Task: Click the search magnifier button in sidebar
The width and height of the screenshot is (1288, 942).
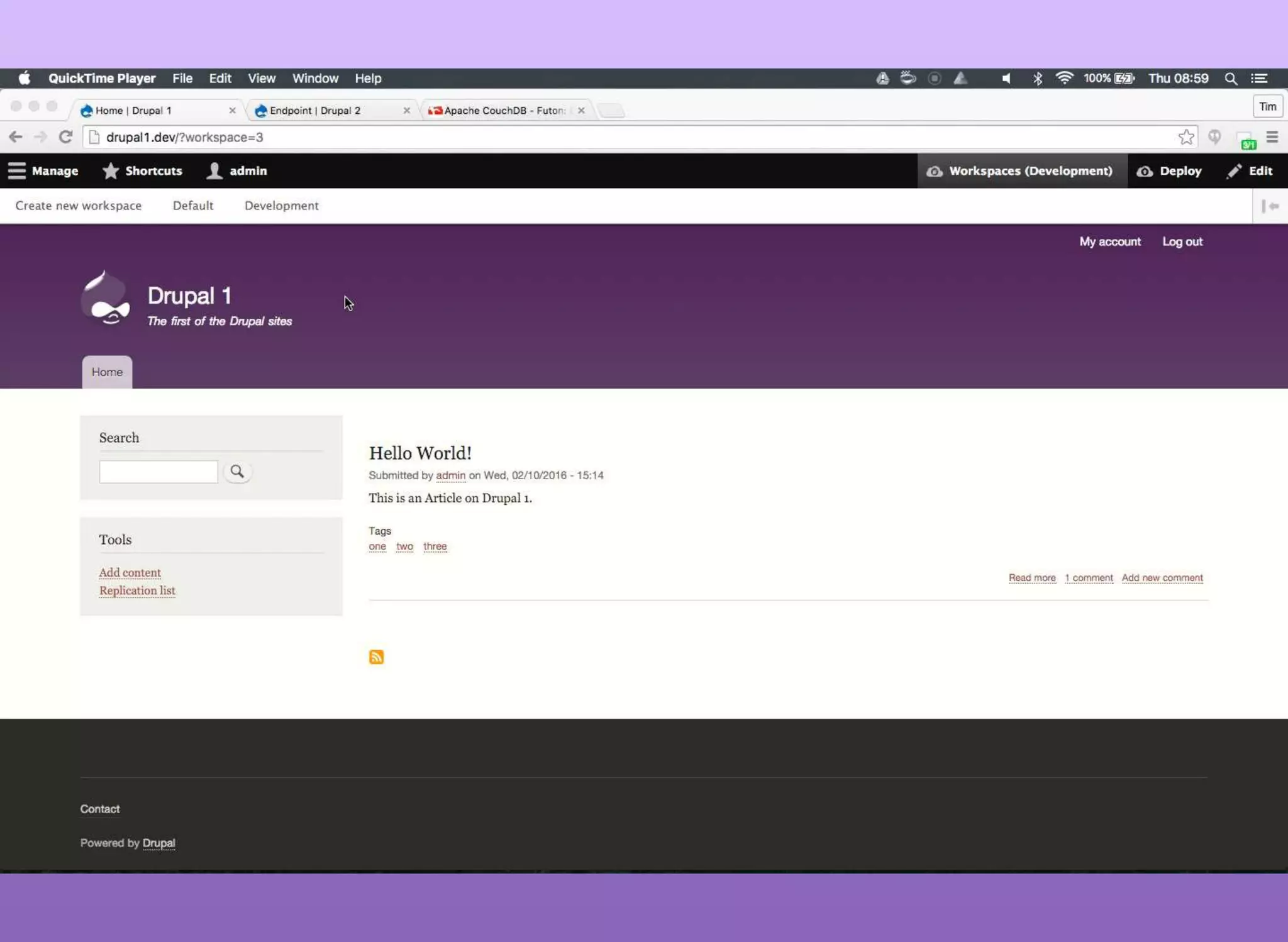Action: point(237,472)
